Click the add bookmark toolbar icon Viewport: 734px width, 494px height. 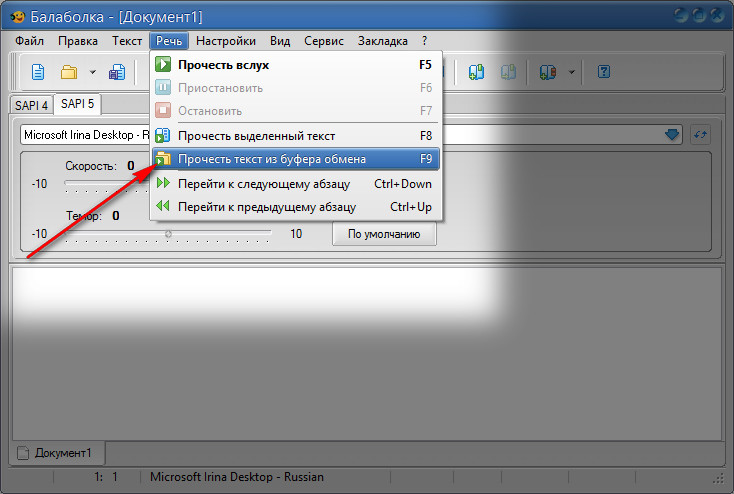[477, 72]
